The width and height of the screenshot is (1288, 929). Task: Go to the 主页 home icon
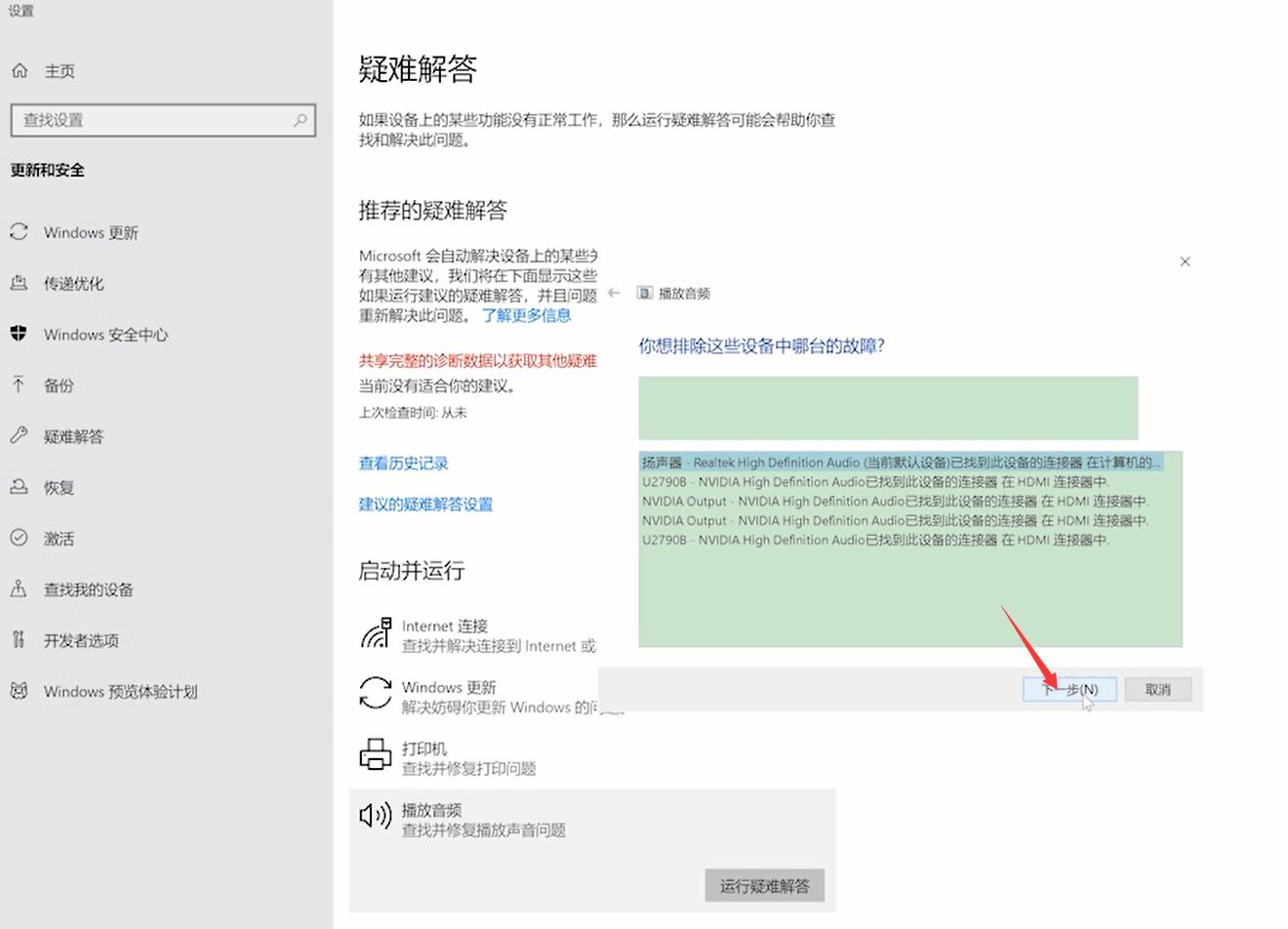tap(20, 70)
